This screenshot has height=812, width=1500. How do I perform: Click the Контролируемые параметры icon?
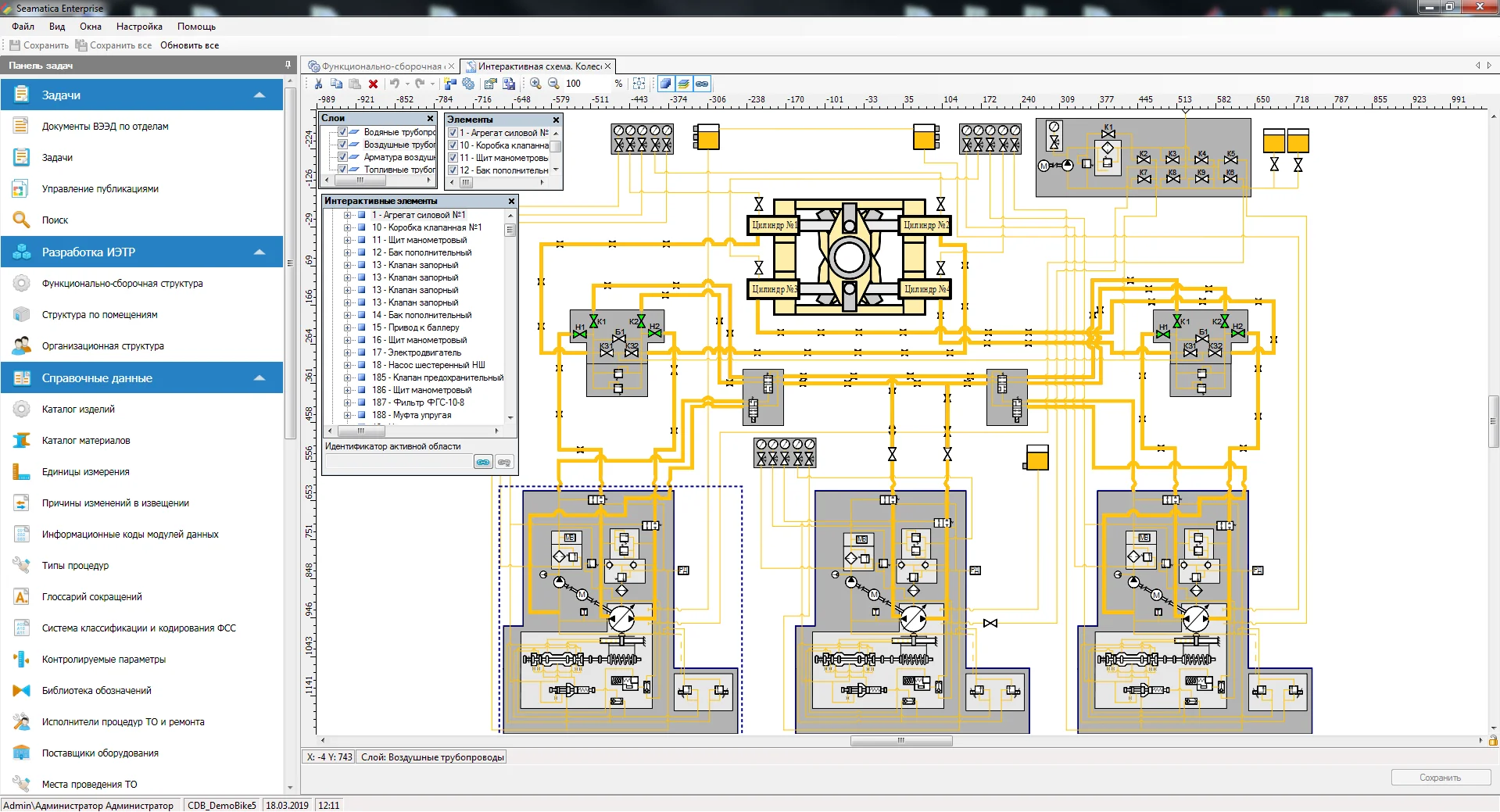pos(21,659)
